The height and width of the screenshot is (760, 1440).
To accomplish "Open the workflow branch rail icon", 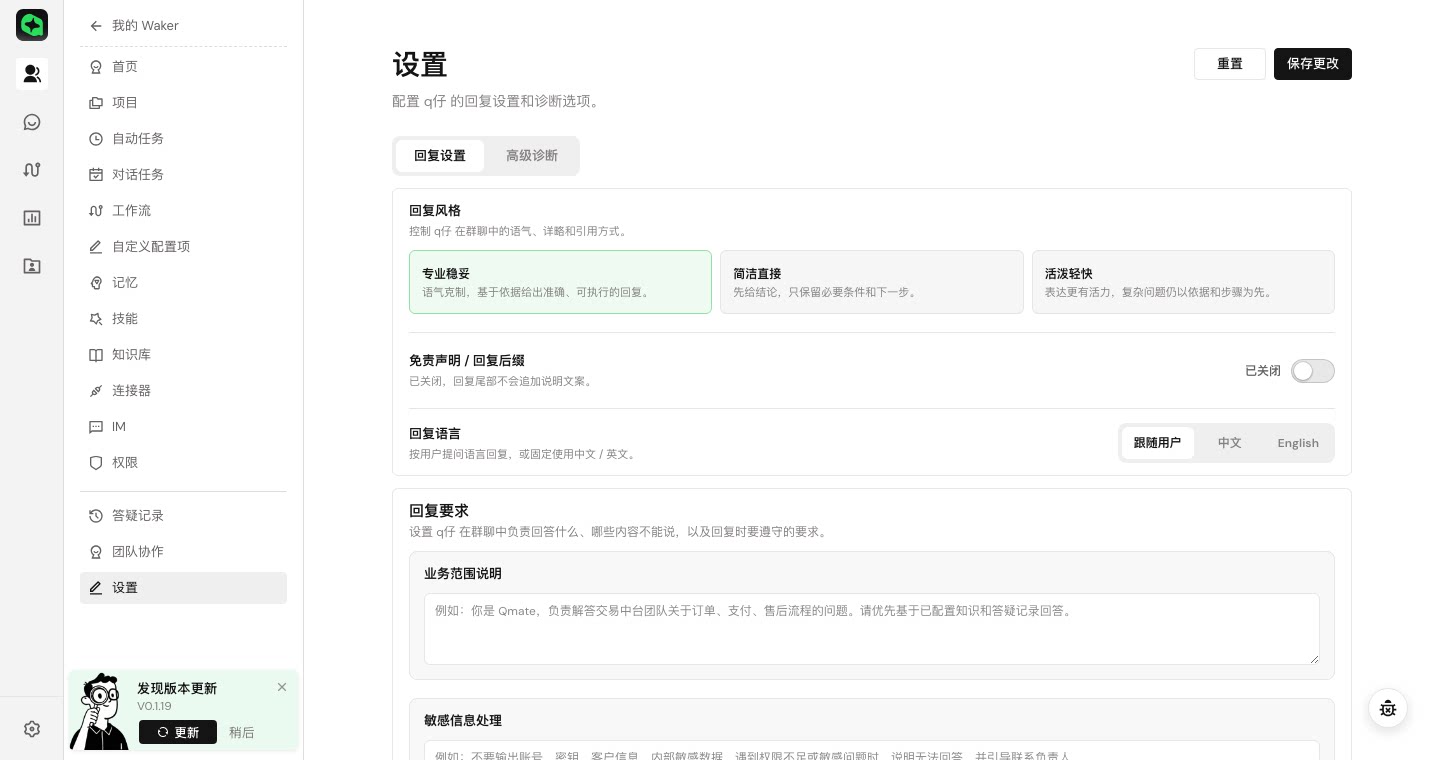I will click(x=32, y=170).
